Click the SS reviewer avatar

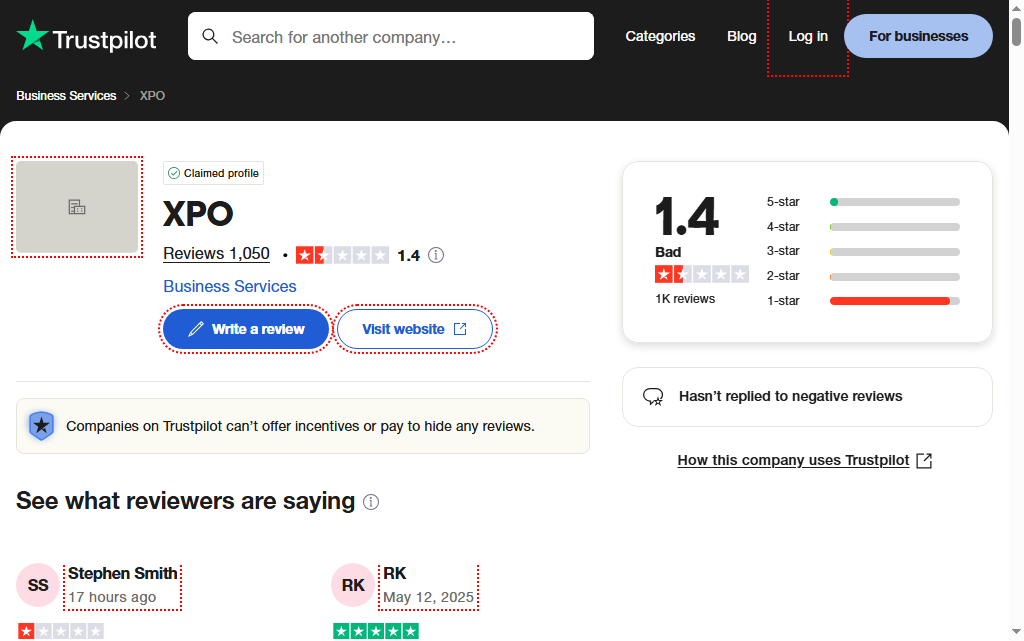tap(38, 585)
